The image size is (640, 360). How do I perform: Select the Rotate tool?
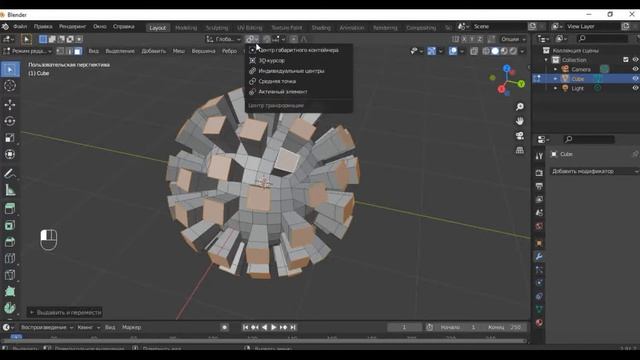[x=10, y=121]
